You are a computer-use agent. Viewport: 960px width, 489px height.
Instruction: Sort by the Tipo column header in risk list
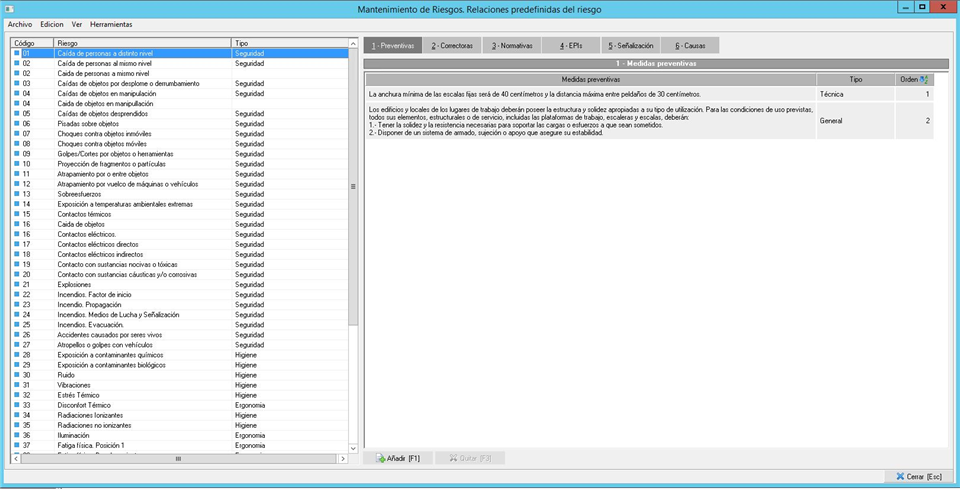tap(290, 43)
